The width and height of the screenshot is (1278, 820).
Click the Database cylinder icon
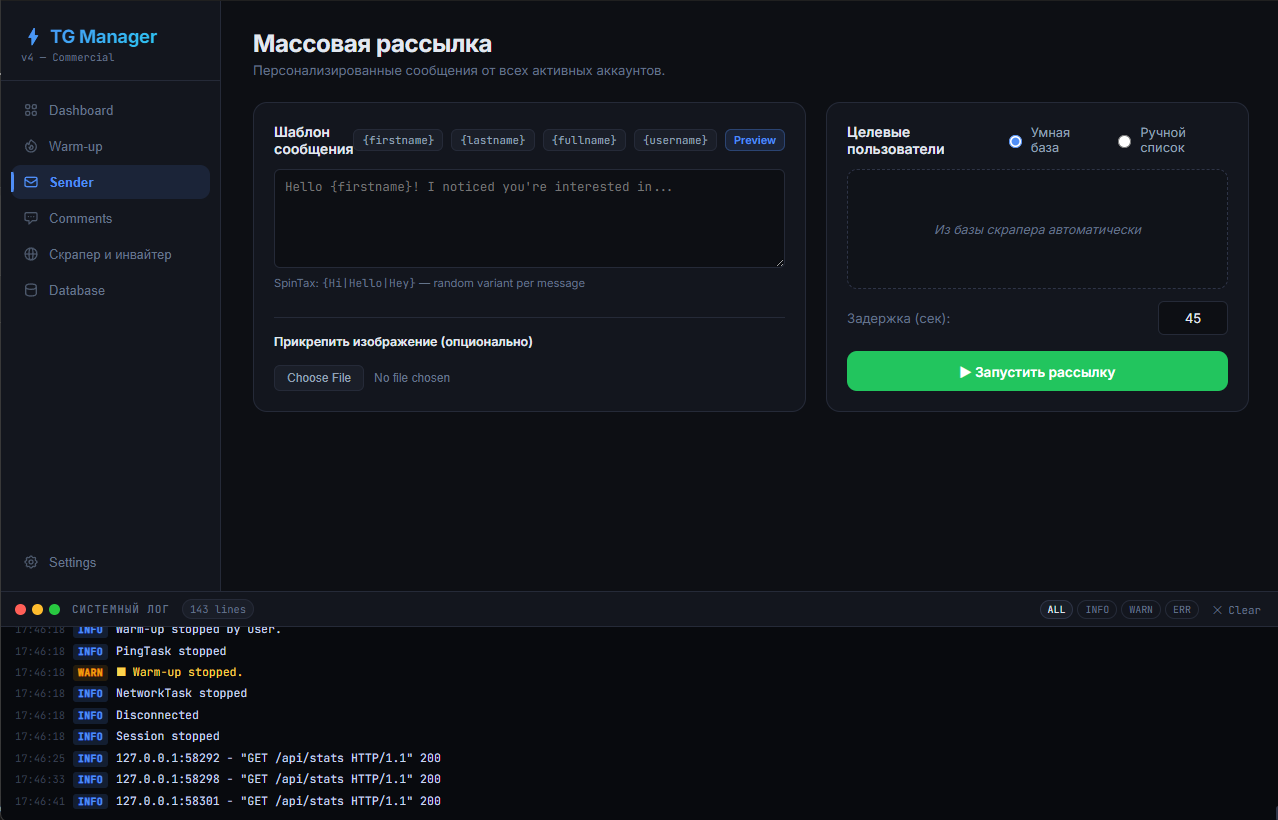point(31,290)
